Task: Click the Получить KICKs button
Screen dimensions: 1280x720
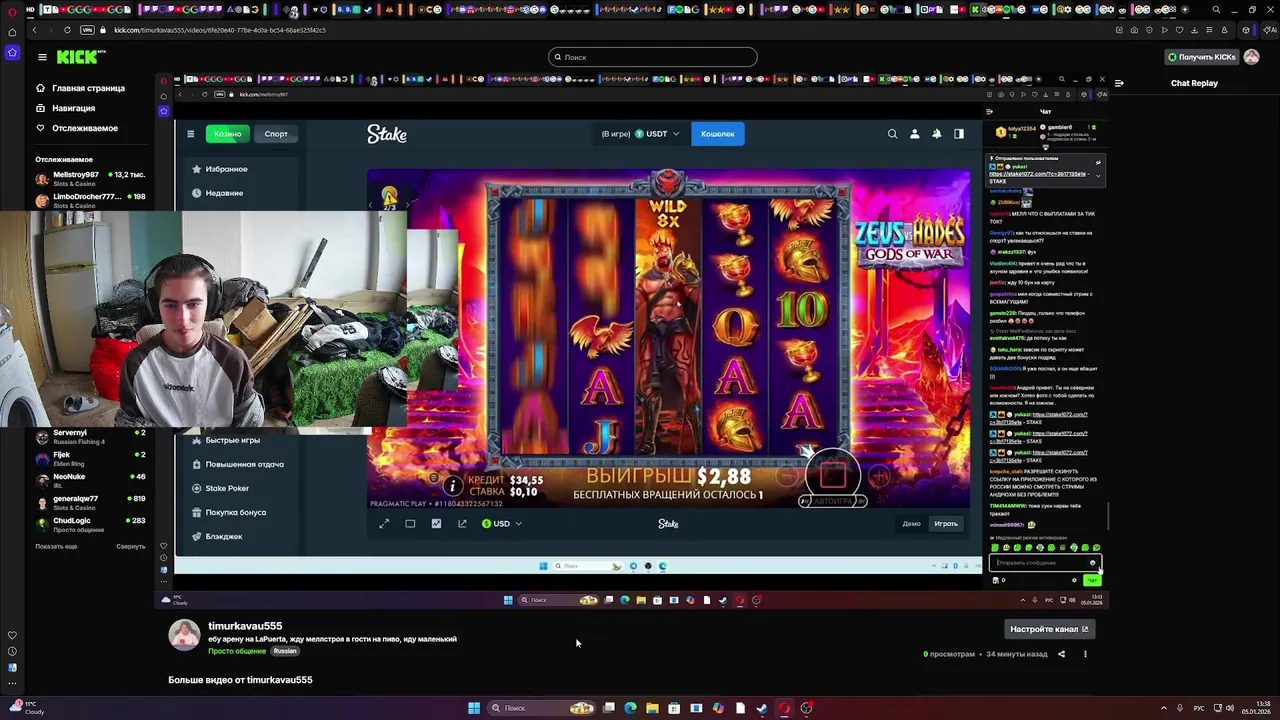Action: [x=1201, y=57]
